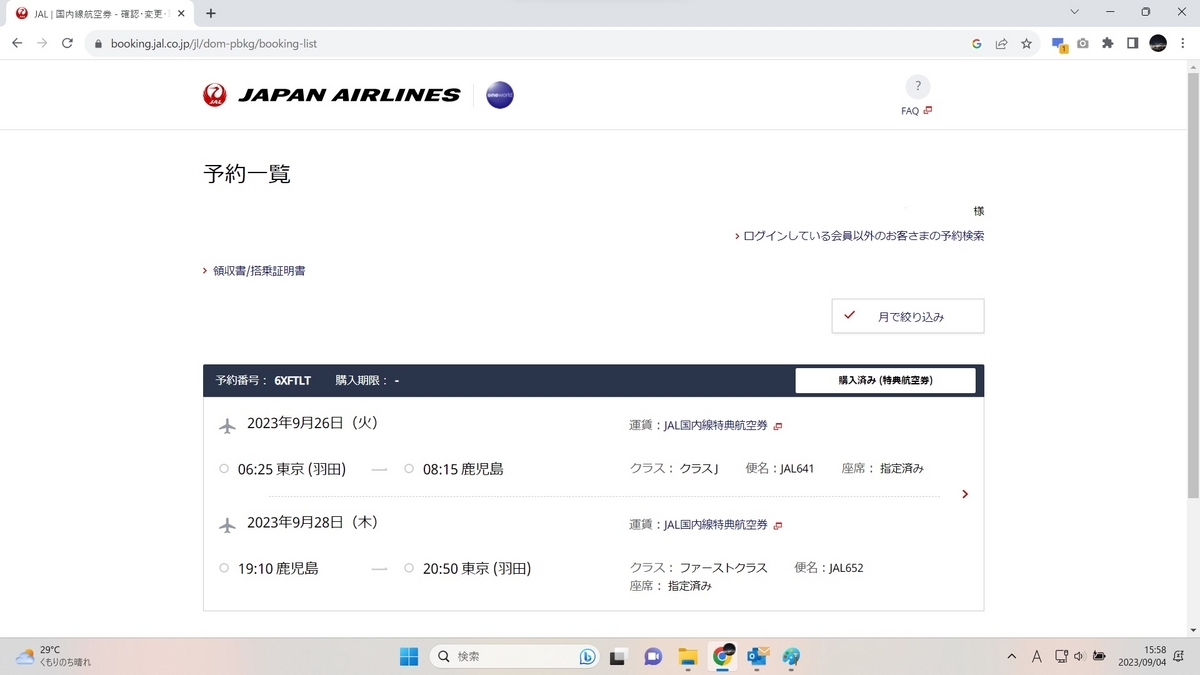
Task: Close the JAL browser tab
Action: (x=181, y=14)
